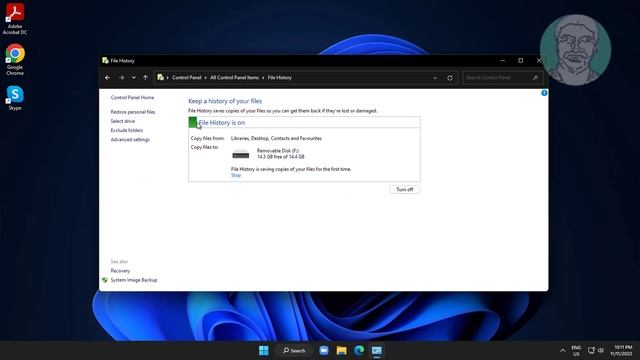This screenshot has height=360, width=640.
Task: Open the Select drive link
Action: [x=122, y=121]
